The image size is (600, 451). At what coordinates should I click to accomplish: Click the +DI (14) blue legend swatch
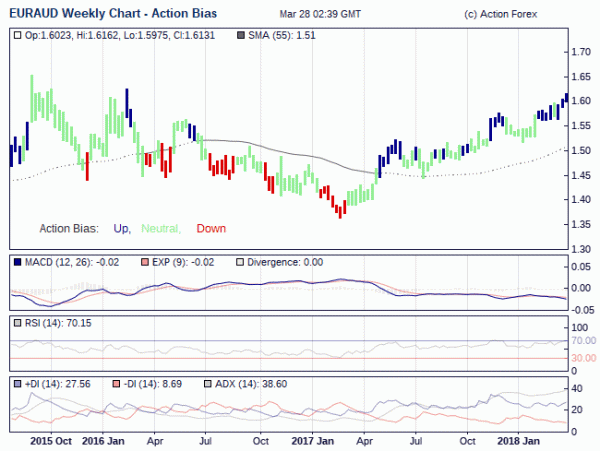point(17,384)
